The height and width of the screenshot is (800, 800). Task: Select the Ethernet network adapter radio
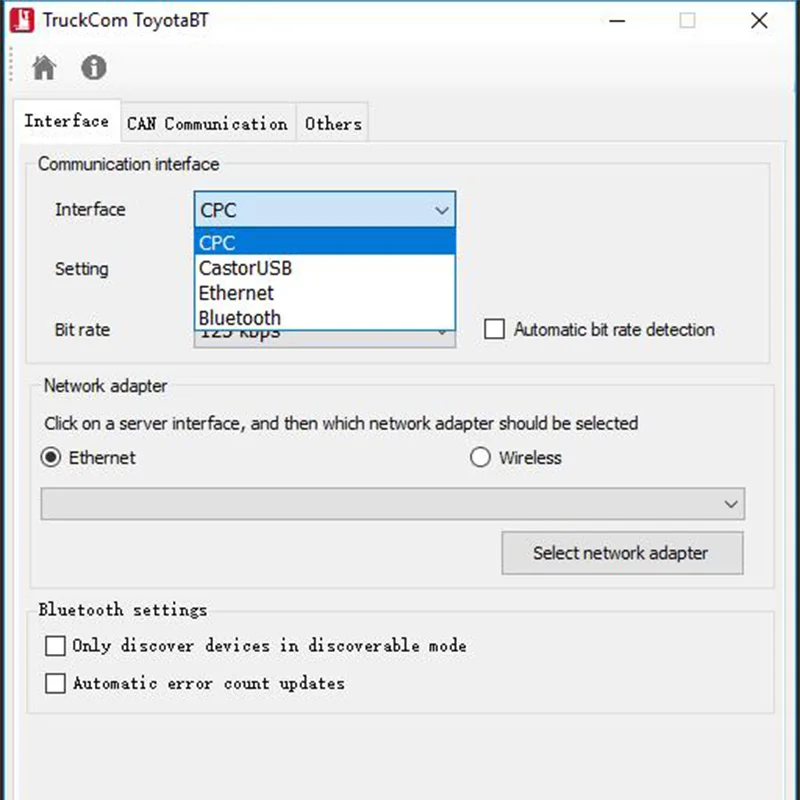[x=51, y=457]
